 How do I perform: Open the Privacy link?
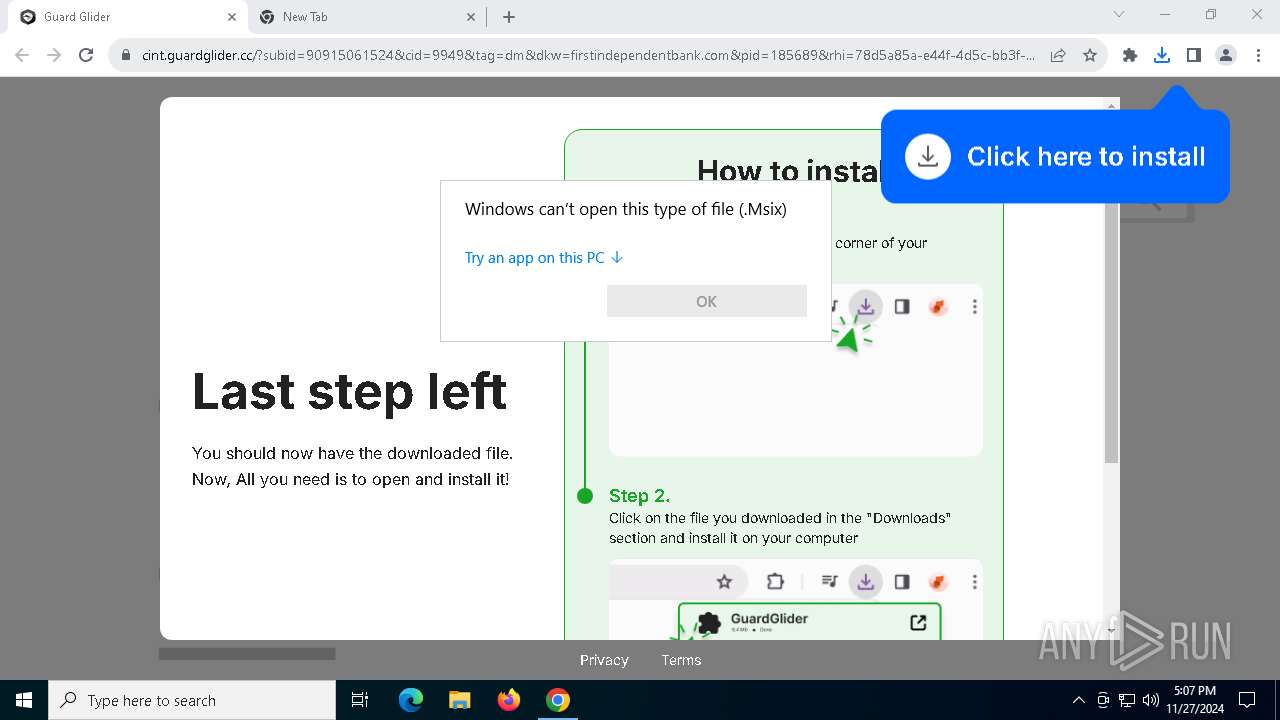(604, 660)
